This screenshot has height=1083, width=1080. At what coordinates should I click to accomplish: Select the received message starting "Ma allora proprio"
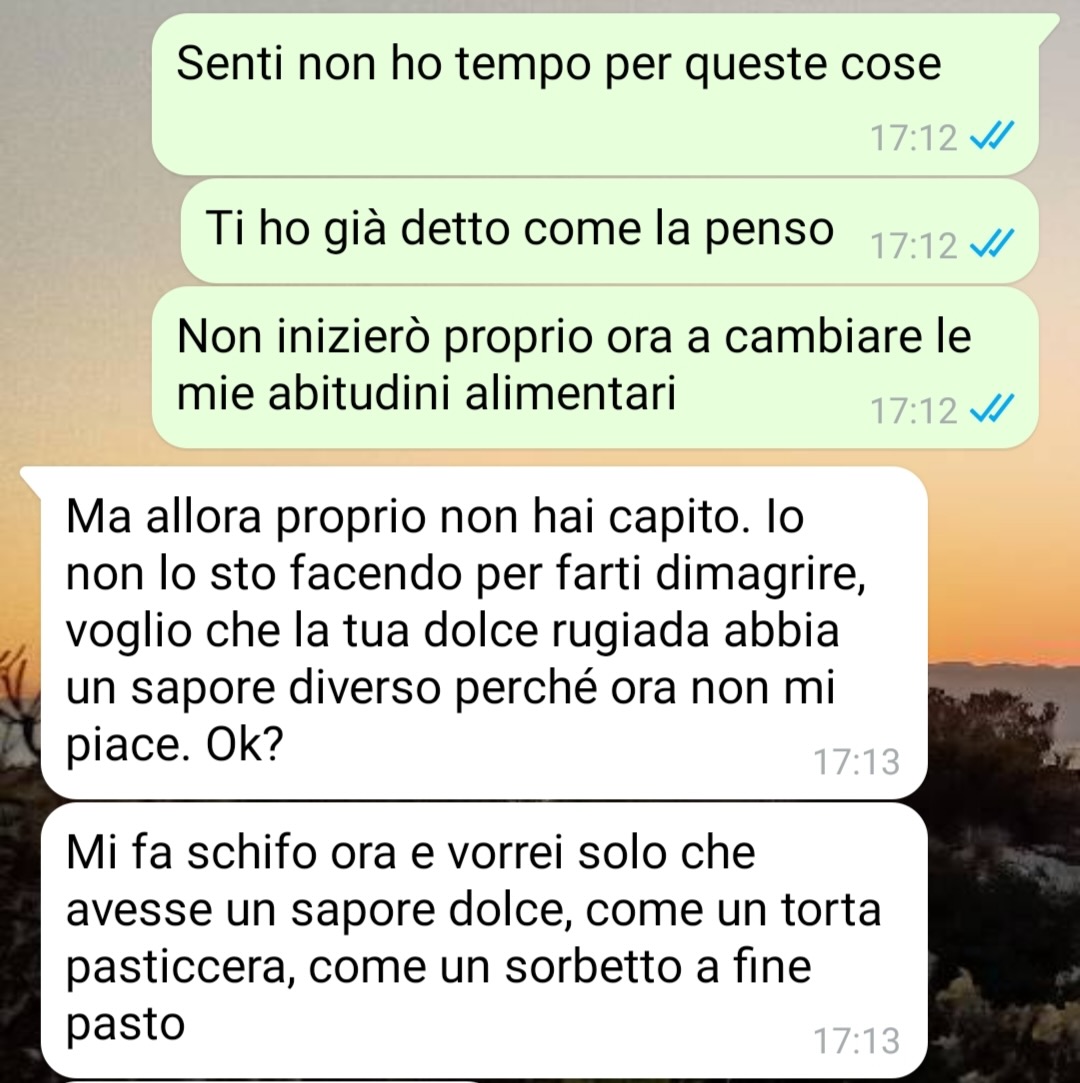[x=484, y=632]
